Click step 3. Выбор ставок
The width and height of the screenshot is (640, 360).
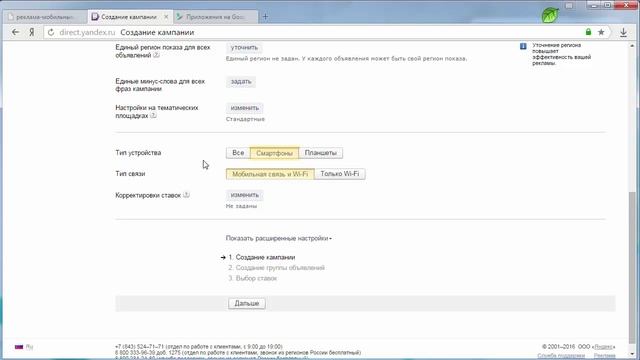[253, 278]
